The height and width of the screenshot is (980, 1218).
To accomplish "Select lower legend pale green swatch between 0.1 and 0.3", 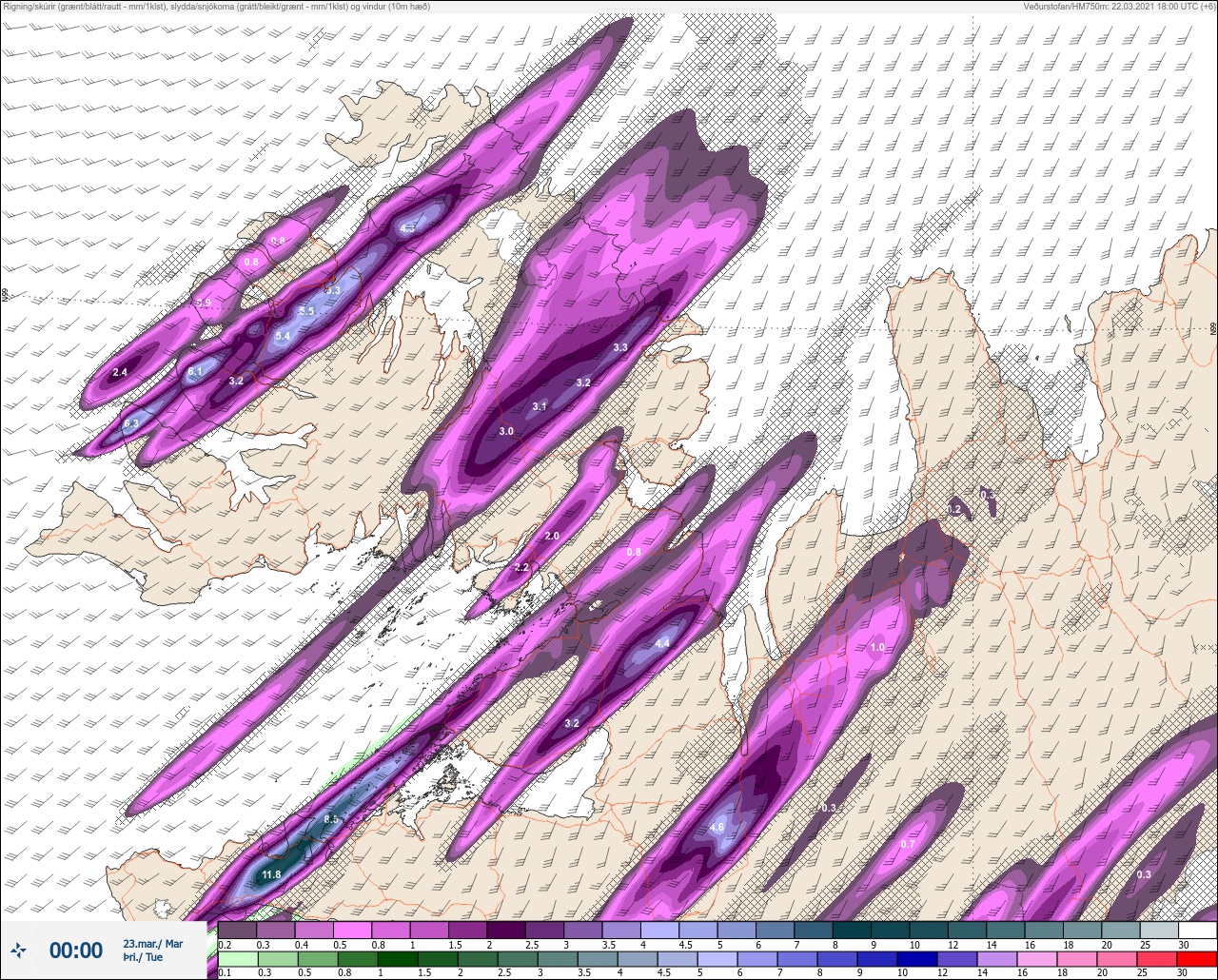I will (237, 958).
